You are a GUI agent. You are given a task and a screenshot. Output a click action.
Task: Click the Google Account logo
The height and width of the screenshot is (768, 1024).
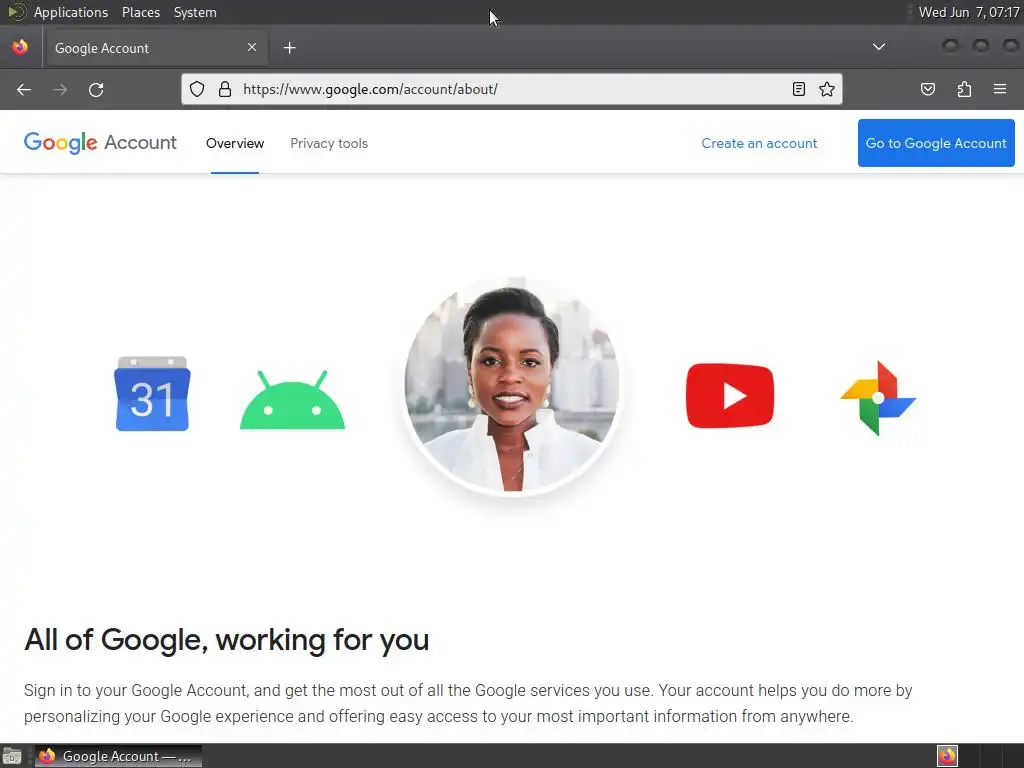click(x=100, y=142)
